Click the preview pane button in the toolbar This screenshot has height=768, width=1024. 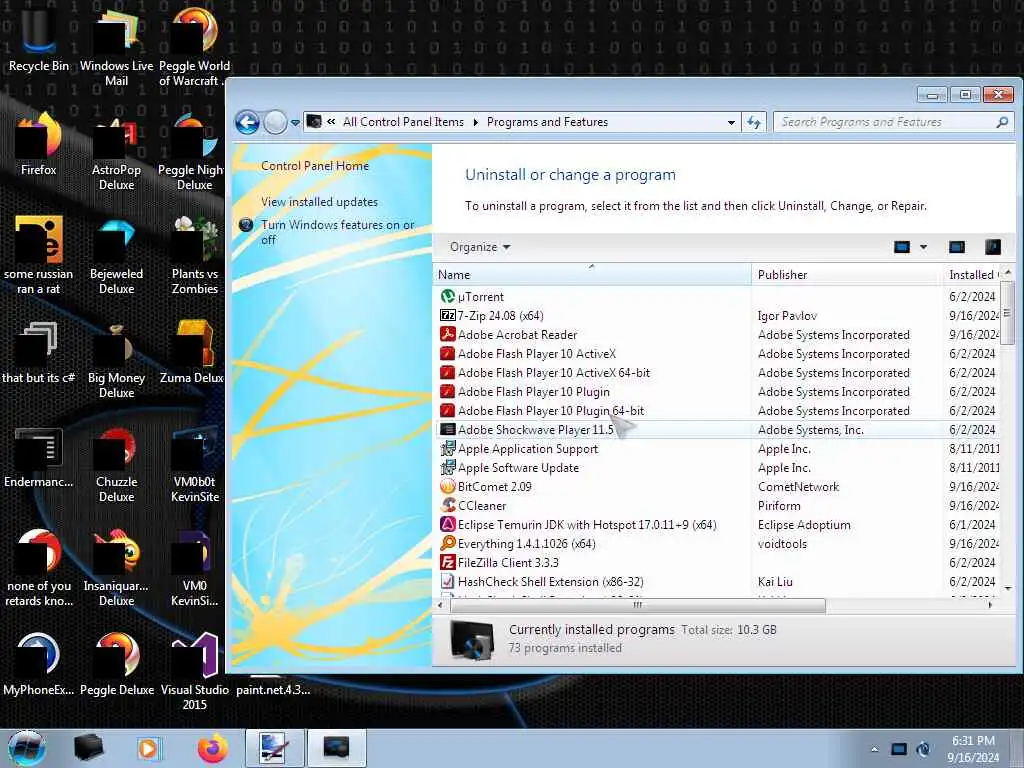coord(957,247)
